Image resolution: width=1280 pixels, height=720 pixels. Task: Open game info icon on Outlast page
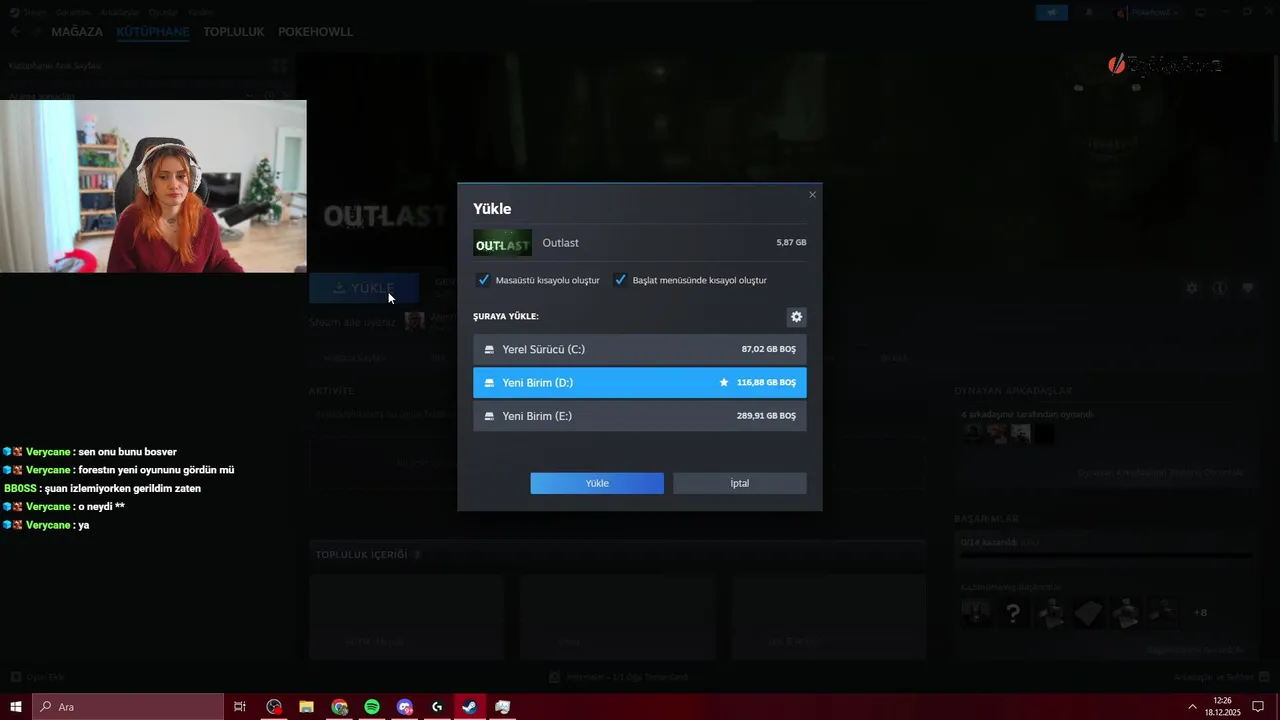click(x=1219, y=288)
